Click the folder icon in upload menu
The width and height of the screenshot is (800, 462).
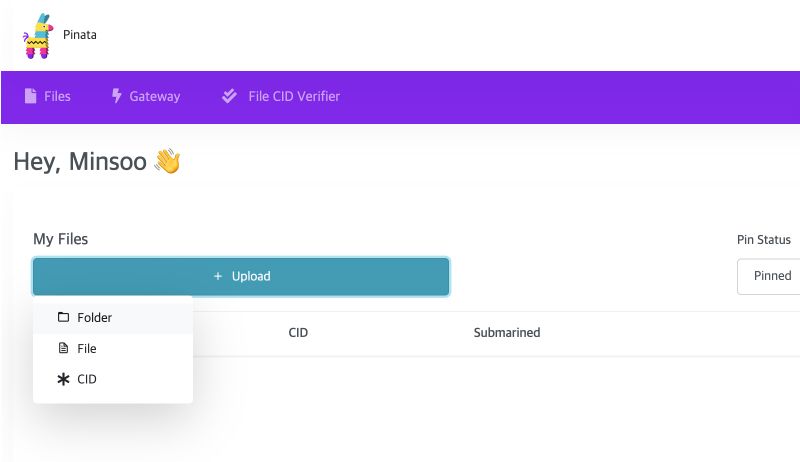click(63, 317)
